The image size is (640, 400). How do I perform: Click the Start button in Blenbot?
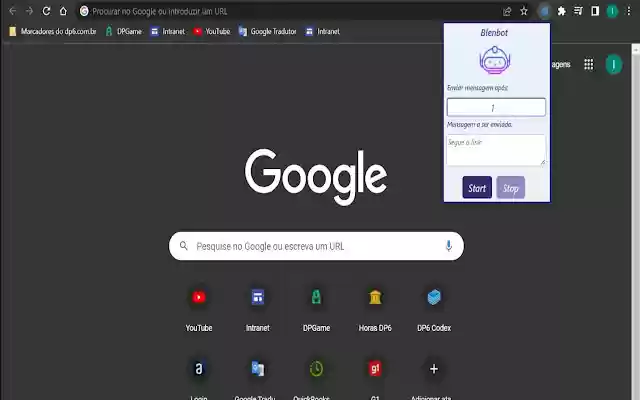tap(477, 188)
